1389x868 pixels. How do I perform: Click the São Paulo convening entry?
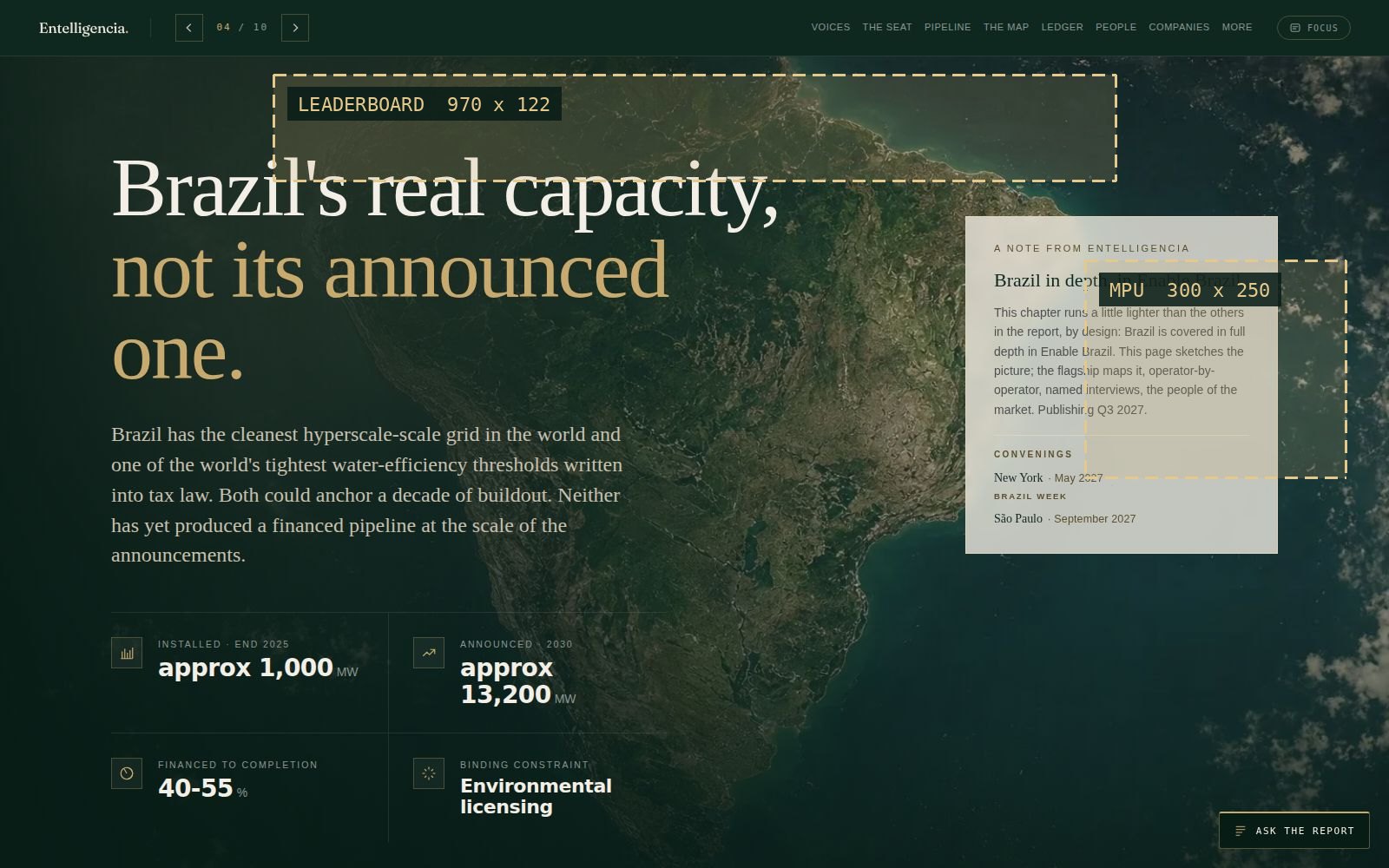(x=1064, y=518)
